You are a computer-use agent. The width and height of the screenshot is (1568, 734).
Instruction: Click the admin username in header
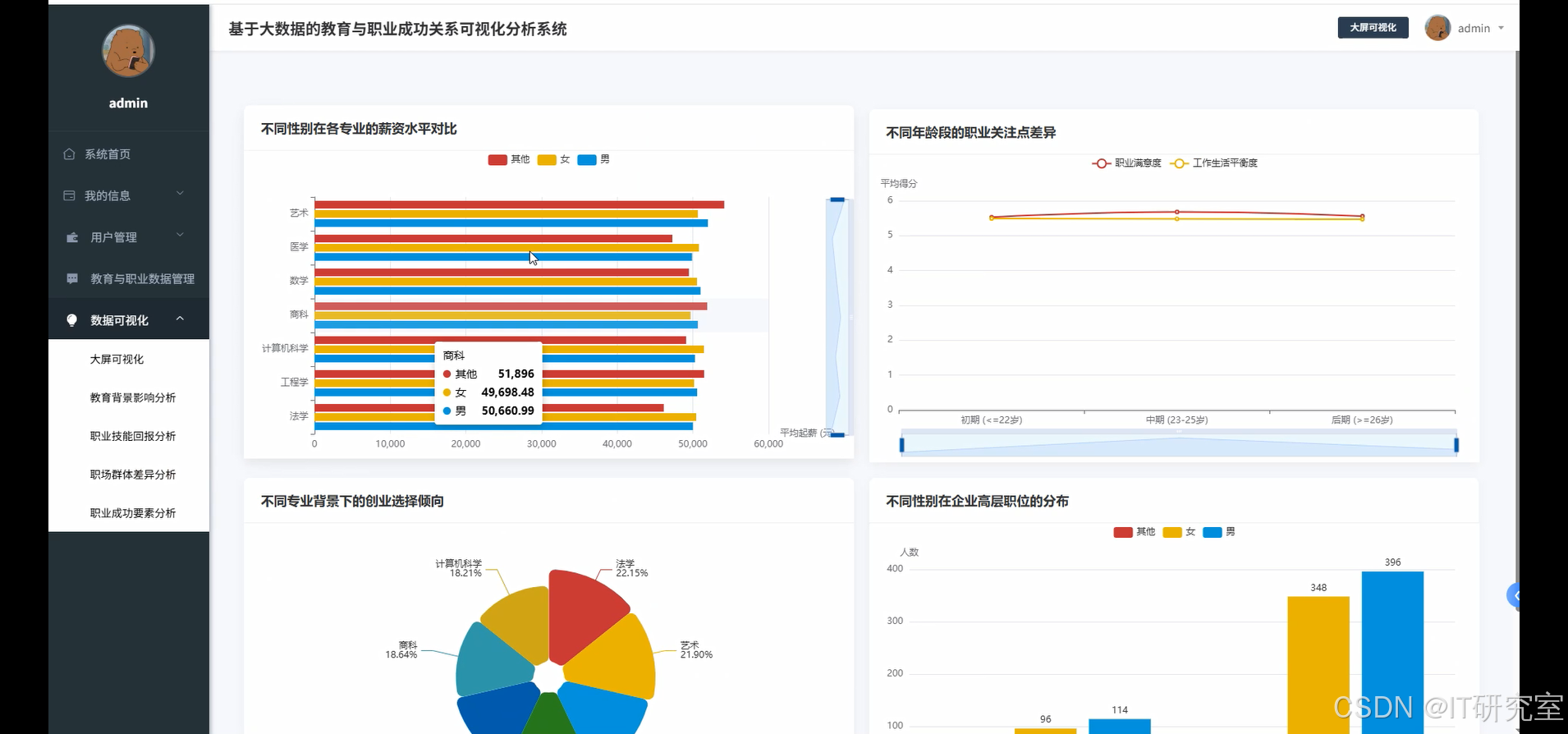pyautogui.click(x=1474, y=28)
